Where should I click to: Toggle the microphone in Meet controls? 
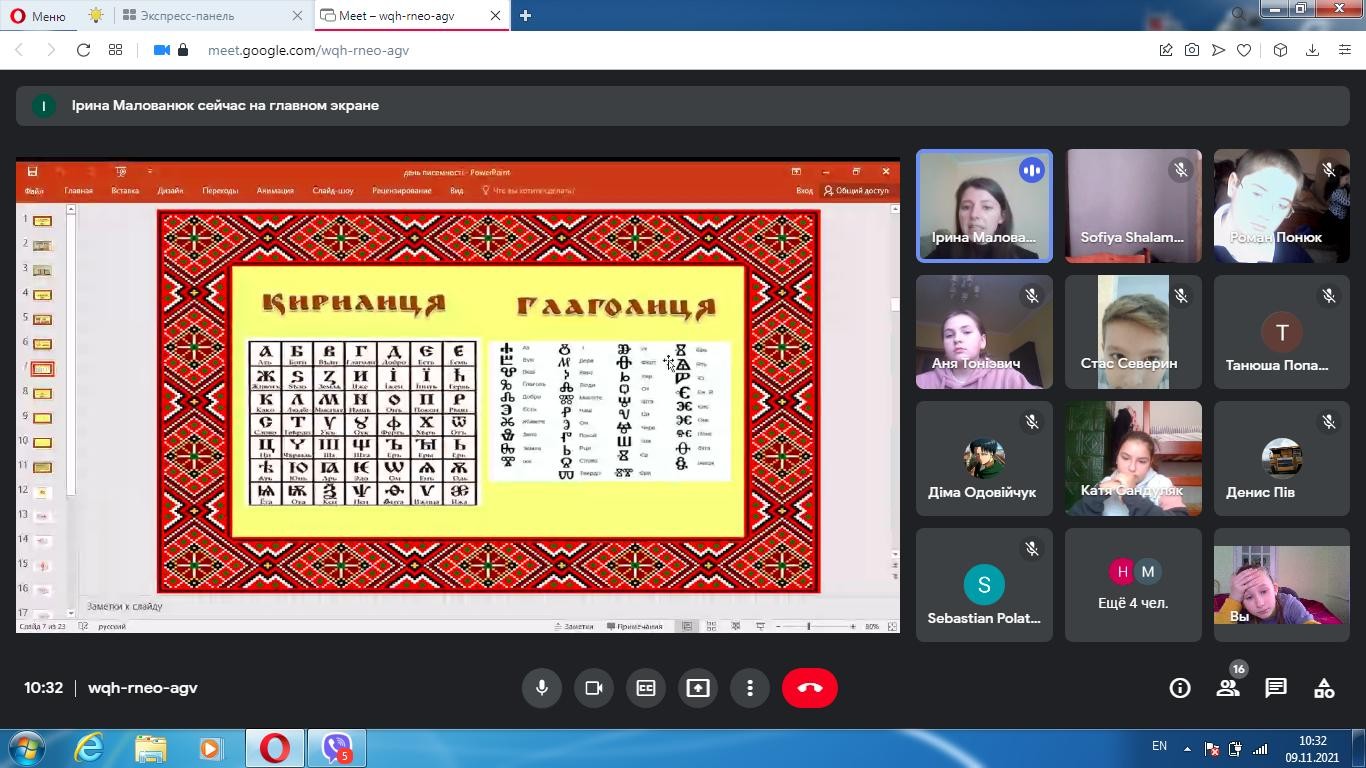542,688
